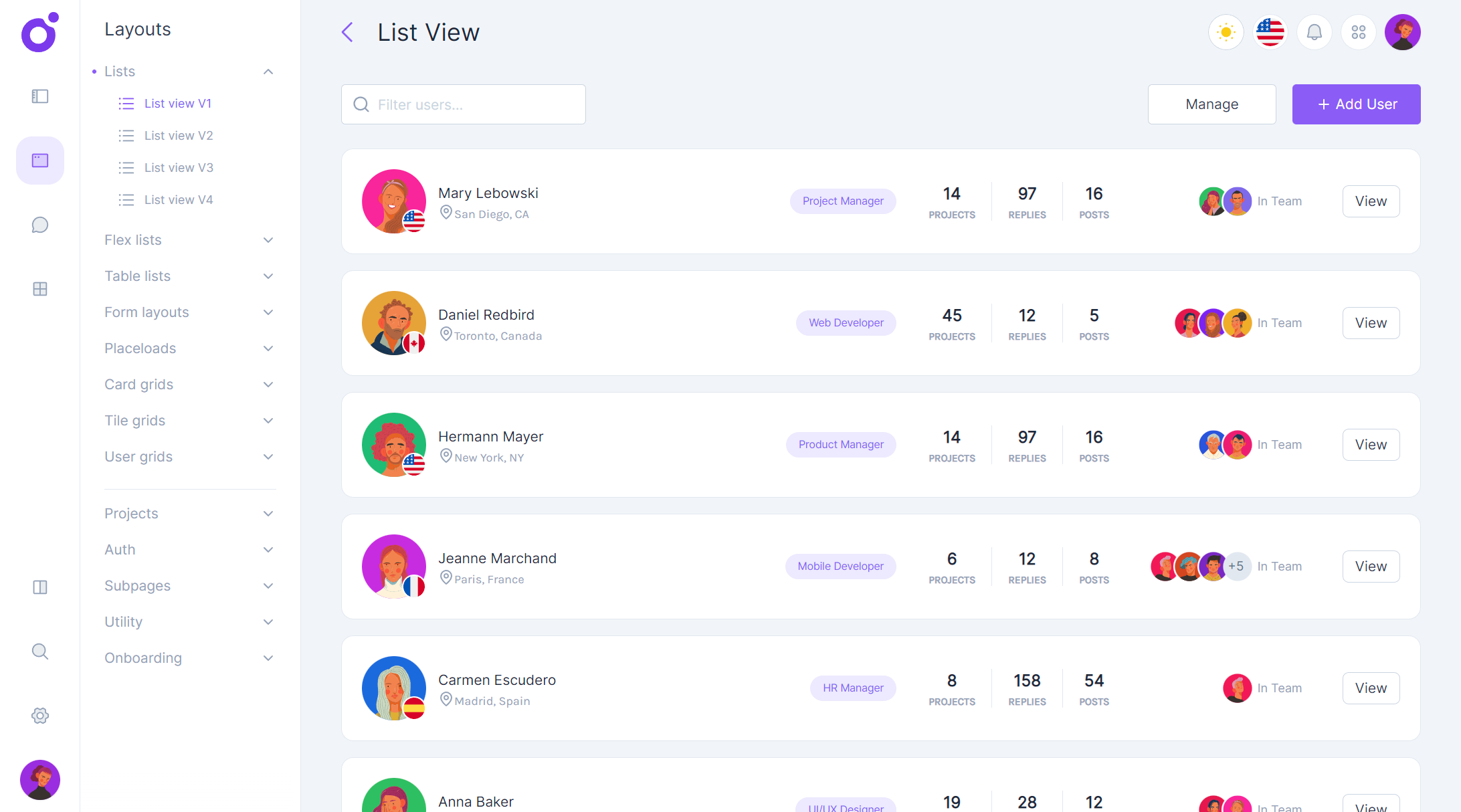
Task: Toggle light theme with the sun icon
Action: click(1226, 31)
